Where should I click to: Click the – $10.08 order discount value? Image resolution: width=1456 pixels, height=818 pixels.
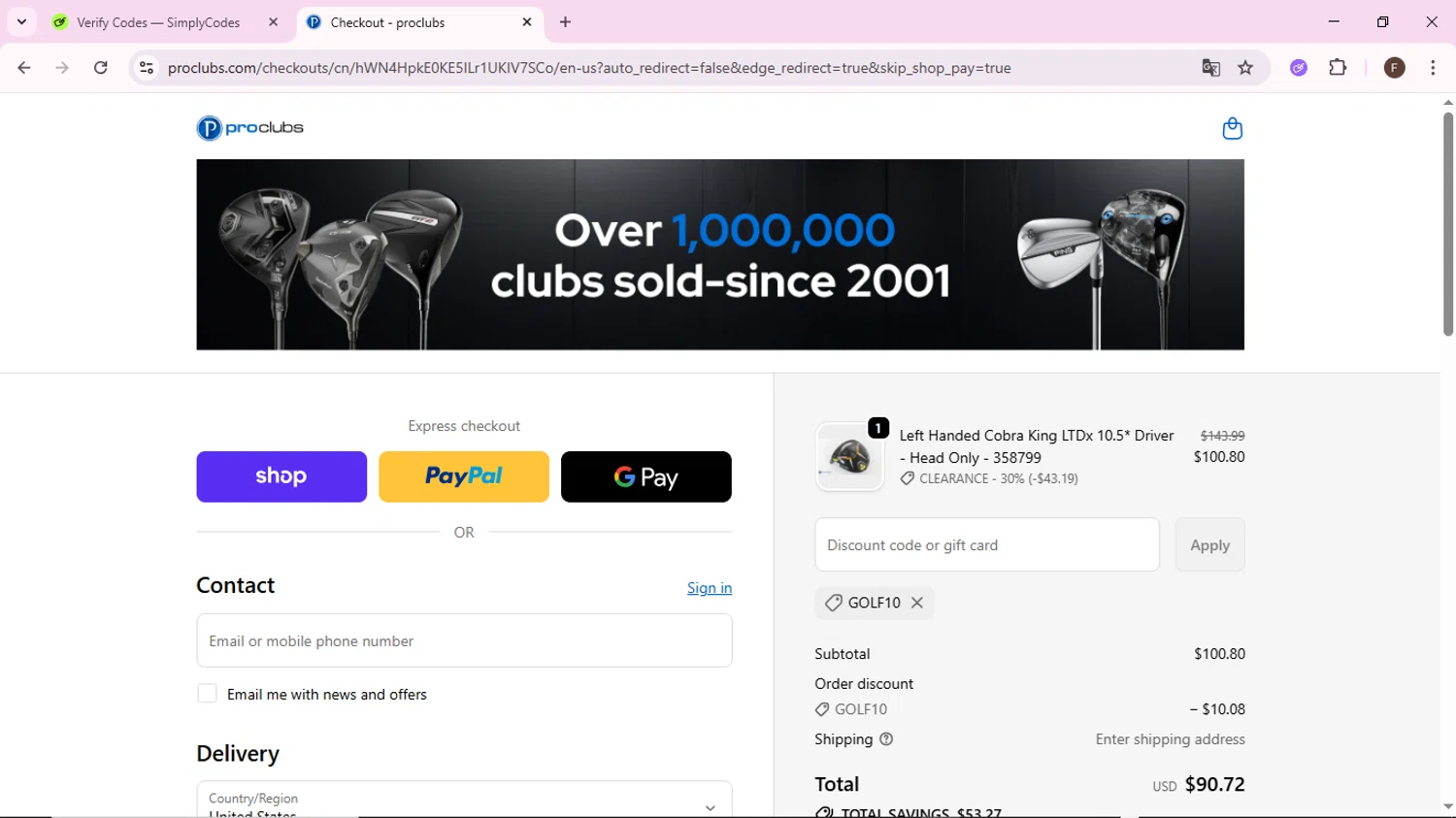(x=1217, y=709)
